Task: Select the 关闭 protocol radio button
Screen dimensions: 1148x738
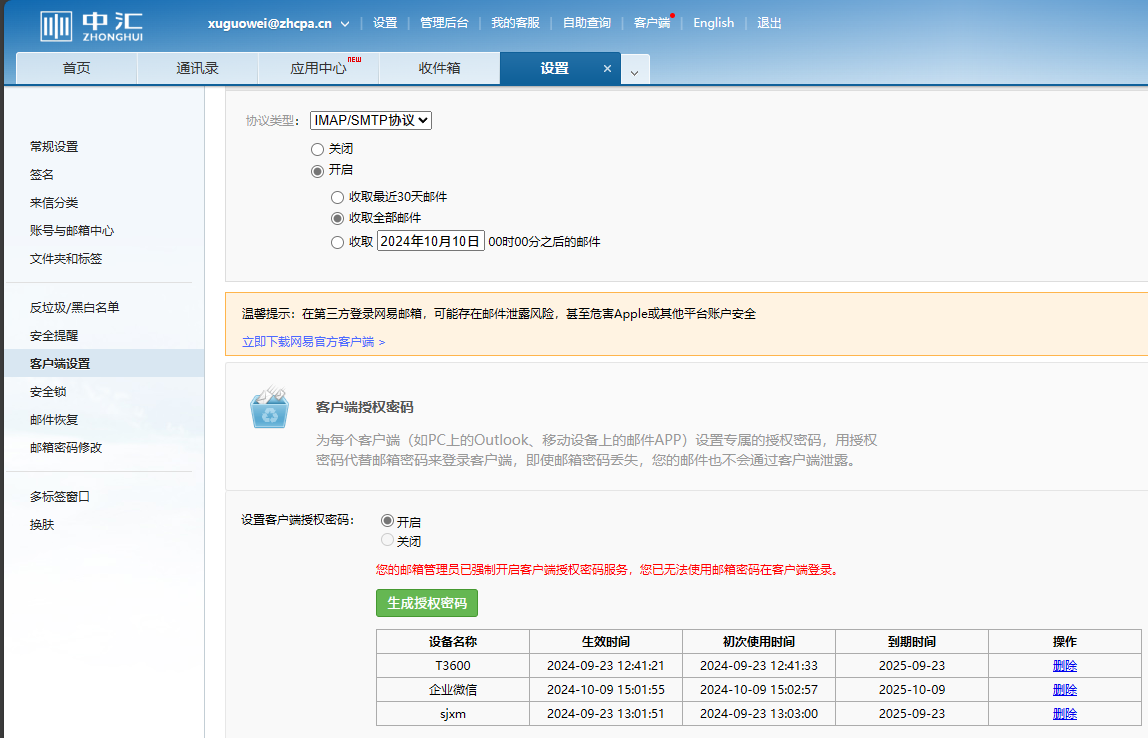Action: pyautogui.click(x=317, y=149)
